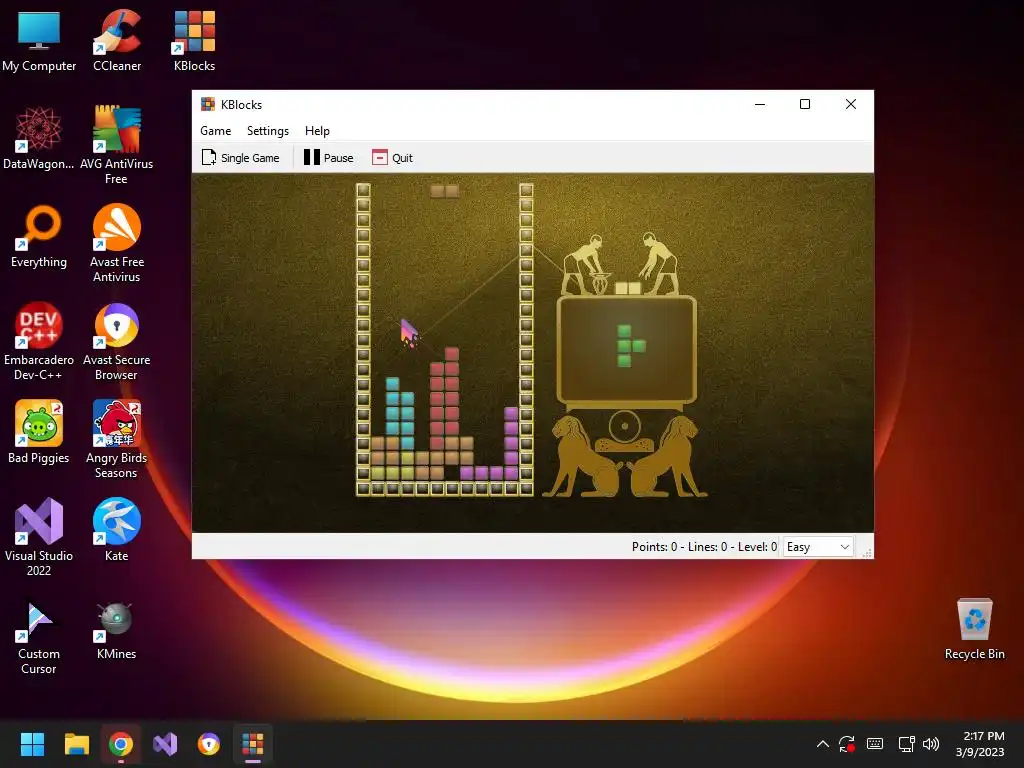
Task: Click the Points, Lines, Level status text
Action: [704, 547]
